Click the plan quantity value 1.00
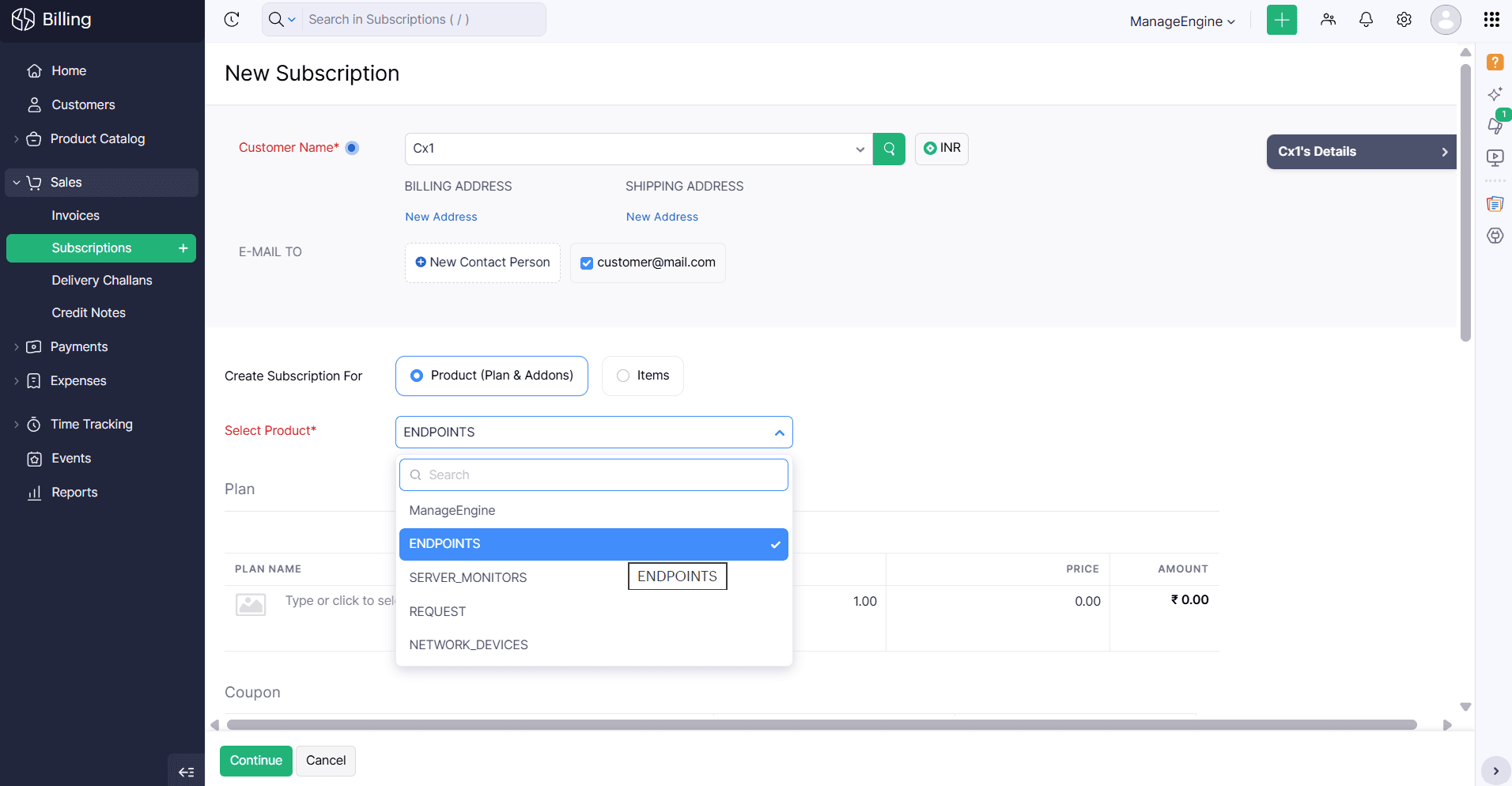The image size is (1512, 786). click(865, 602)
